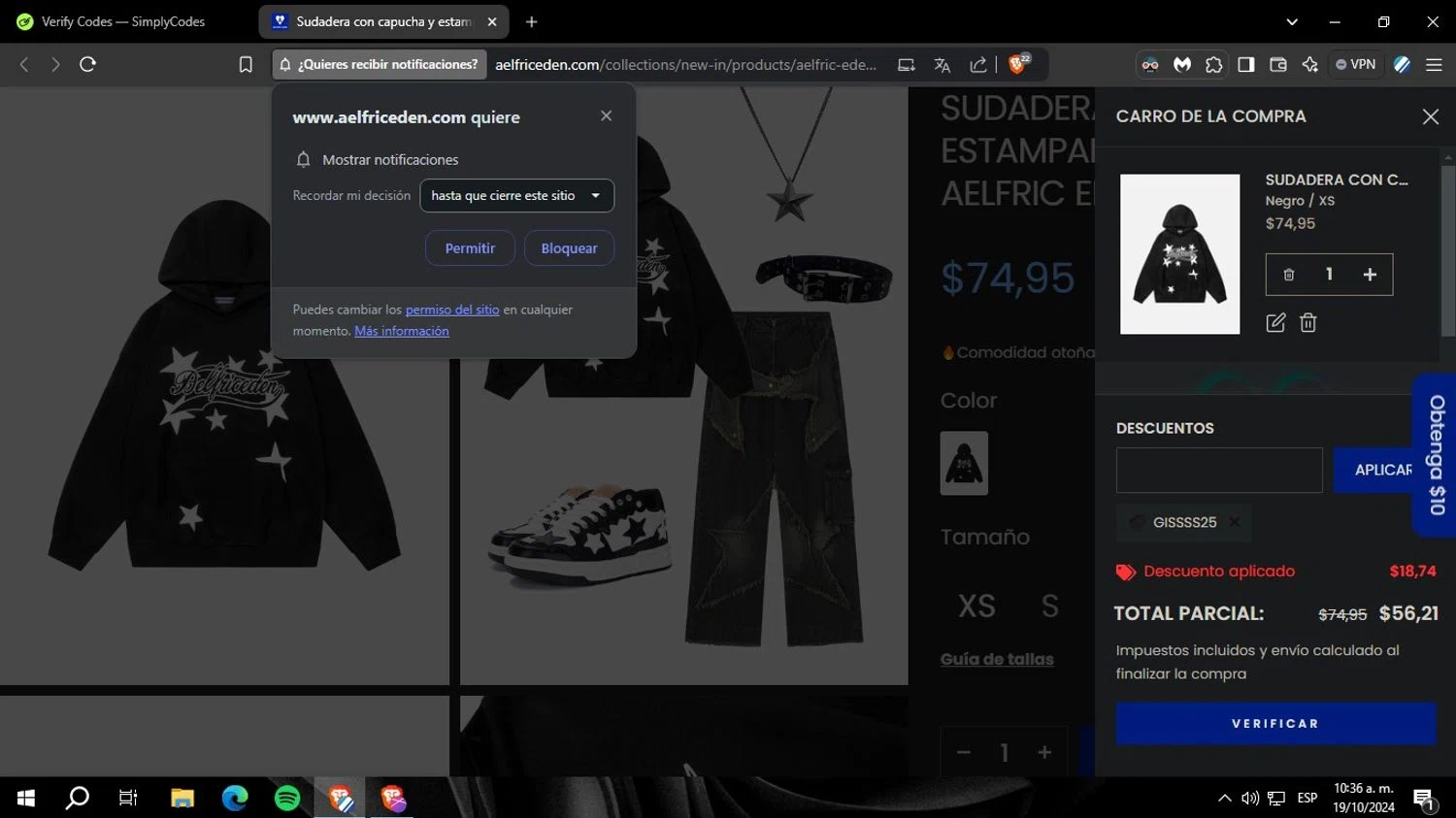Reload the current page
Image resolution: width=1456 pixels, height=818 pixels.
click(x=87, y=65)
